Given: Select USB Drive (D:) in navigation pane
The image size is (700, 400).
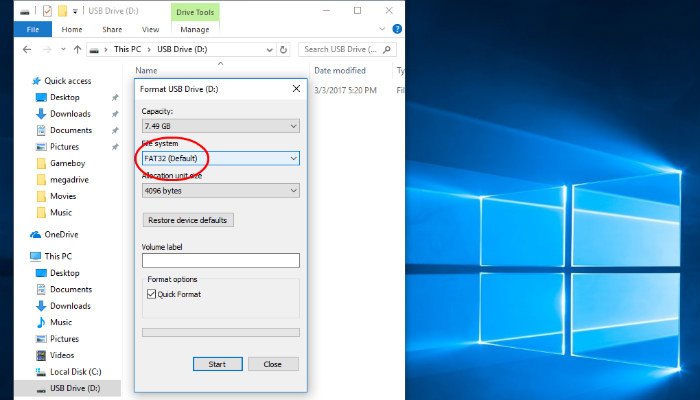Looking at the screenshot, I should (68, 388).
